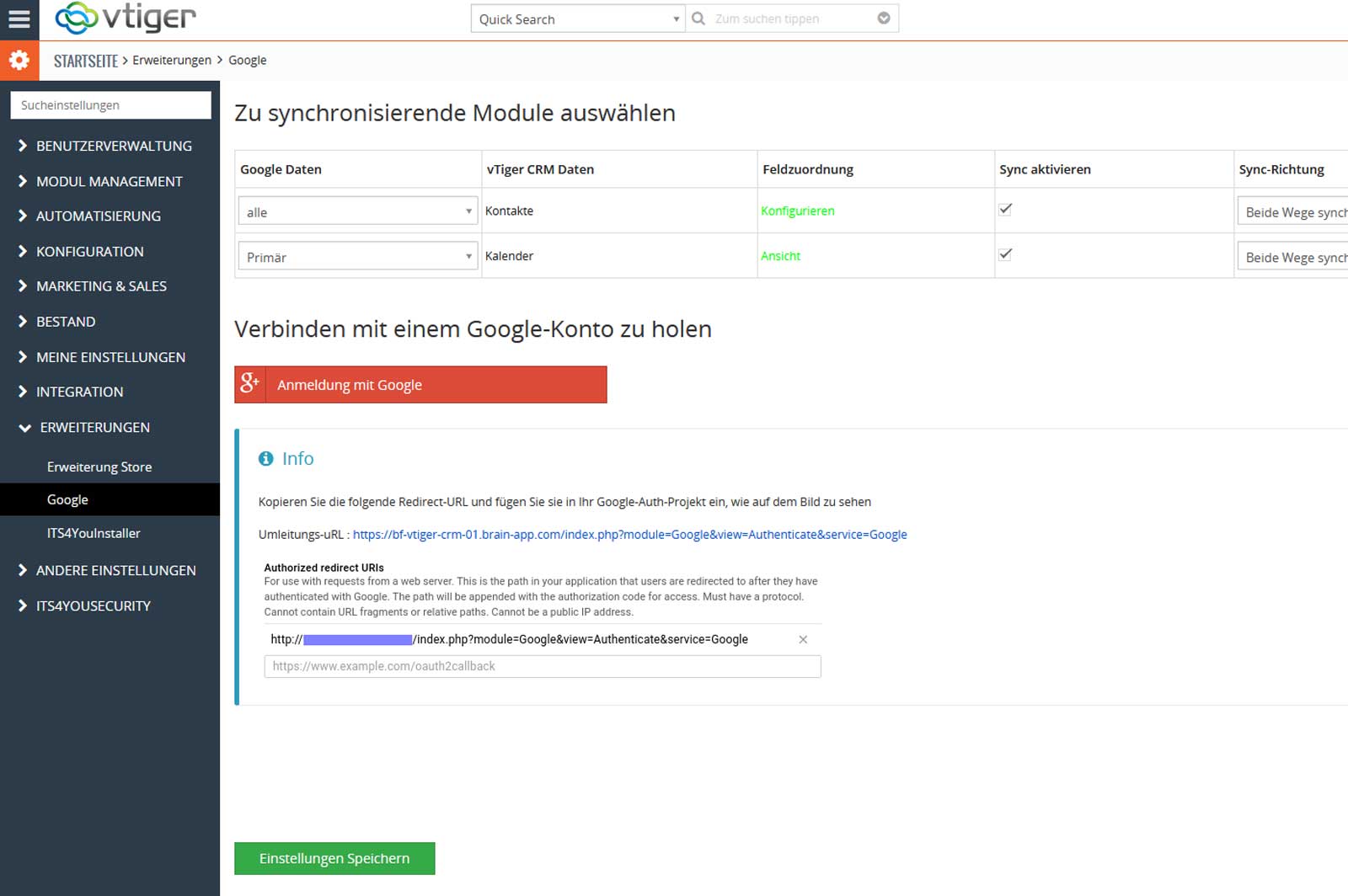Click the orange settings gear icon
Viewport: 1348px width, 896px height.
19,60
